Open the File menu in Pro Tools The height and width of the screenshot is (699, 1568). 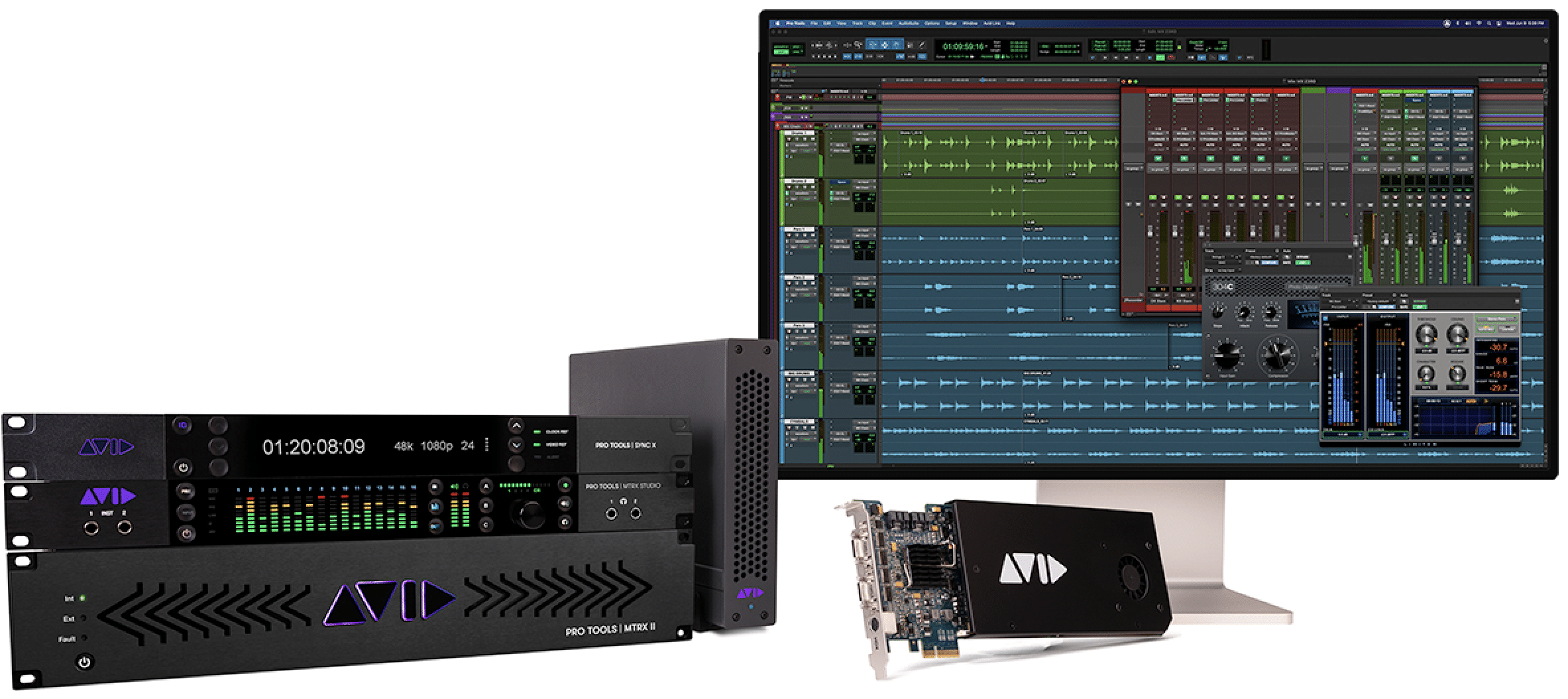point(814,23)
